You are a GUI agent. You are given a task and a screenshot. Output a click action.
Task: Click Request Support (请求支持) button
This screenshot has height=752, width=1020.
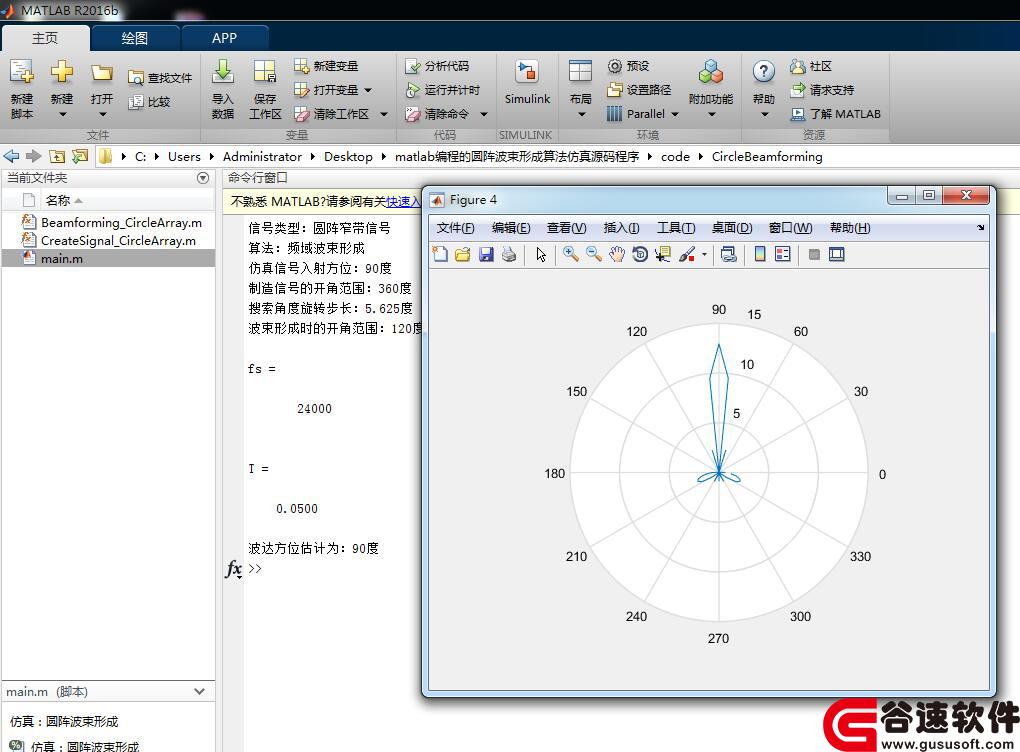click(x=822, y=90)
